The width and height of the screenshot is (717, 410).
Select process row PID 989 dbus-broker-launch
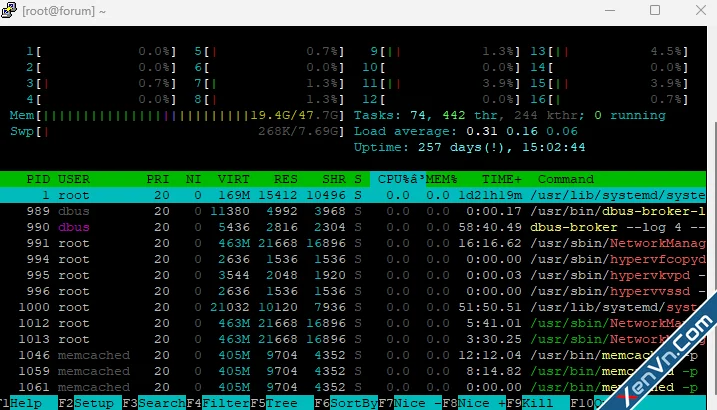[x=353, y=211]
